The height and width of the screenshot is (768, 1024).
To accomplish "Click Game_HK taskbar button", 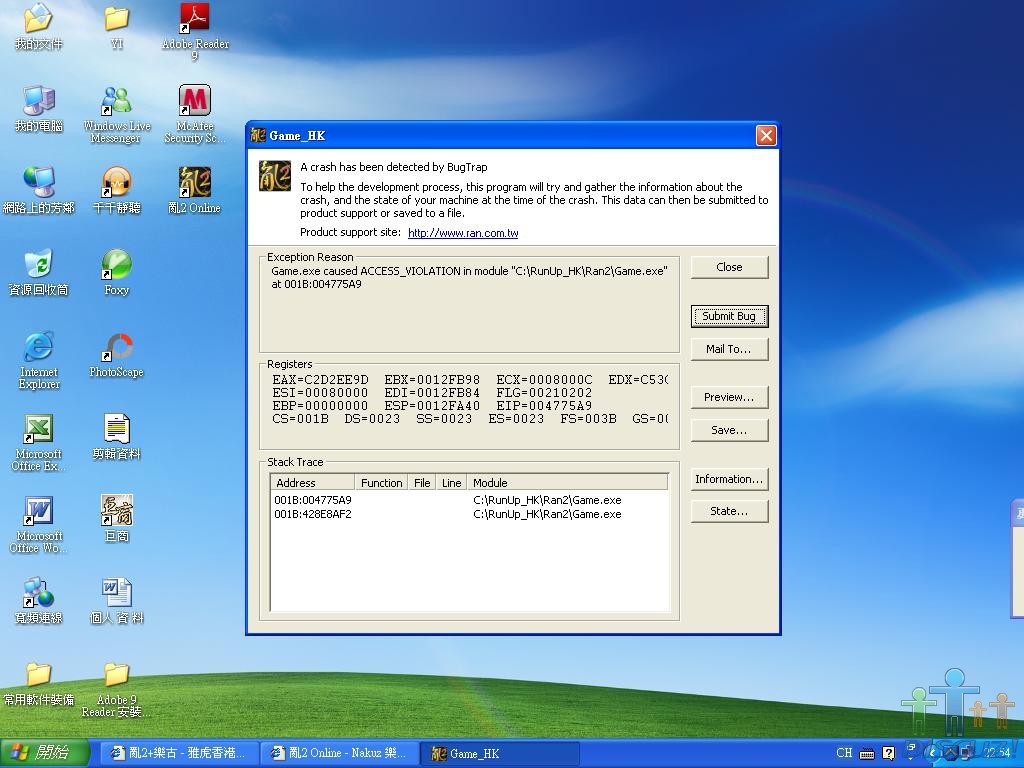I will click(500, 753).
